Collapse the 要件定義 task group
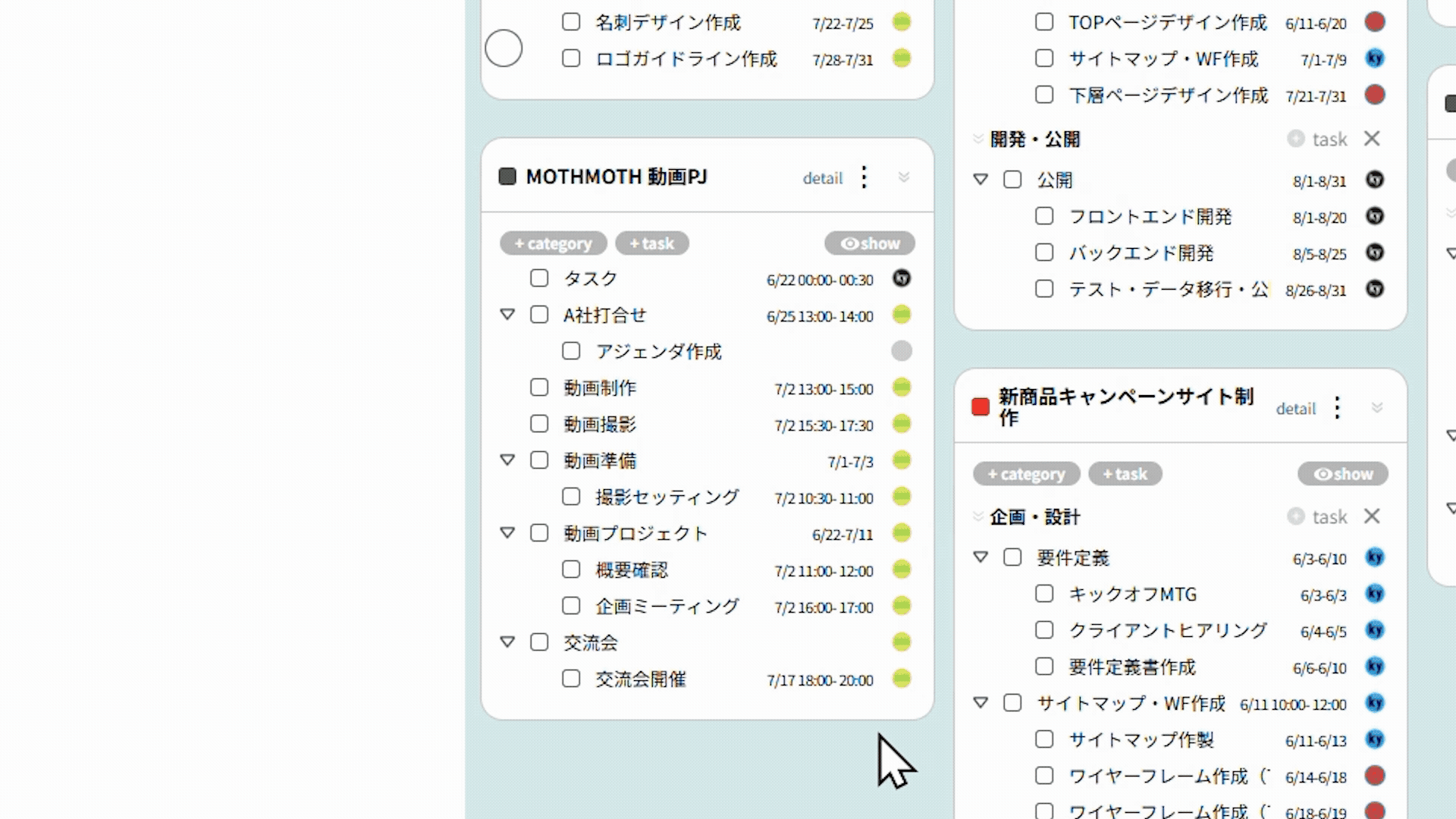Image resolution: width=1456 pixels, height=819 pixels. coord(981,557)
